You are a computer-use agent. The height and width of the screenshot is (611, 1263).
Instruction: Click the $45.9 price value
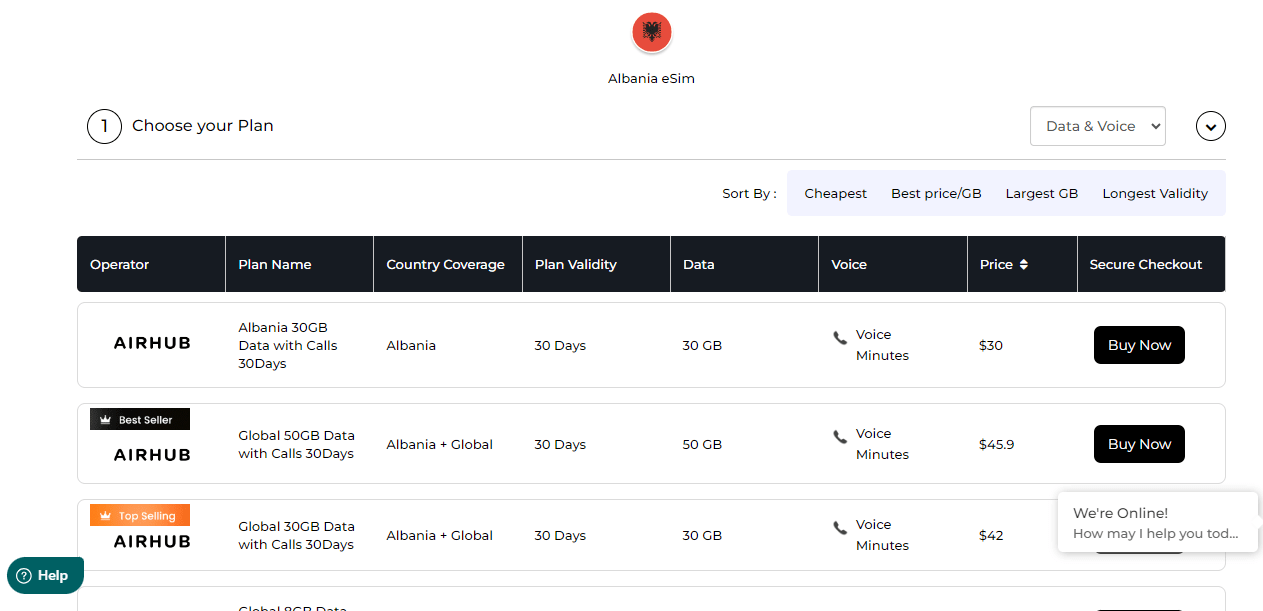coord(997,445)
